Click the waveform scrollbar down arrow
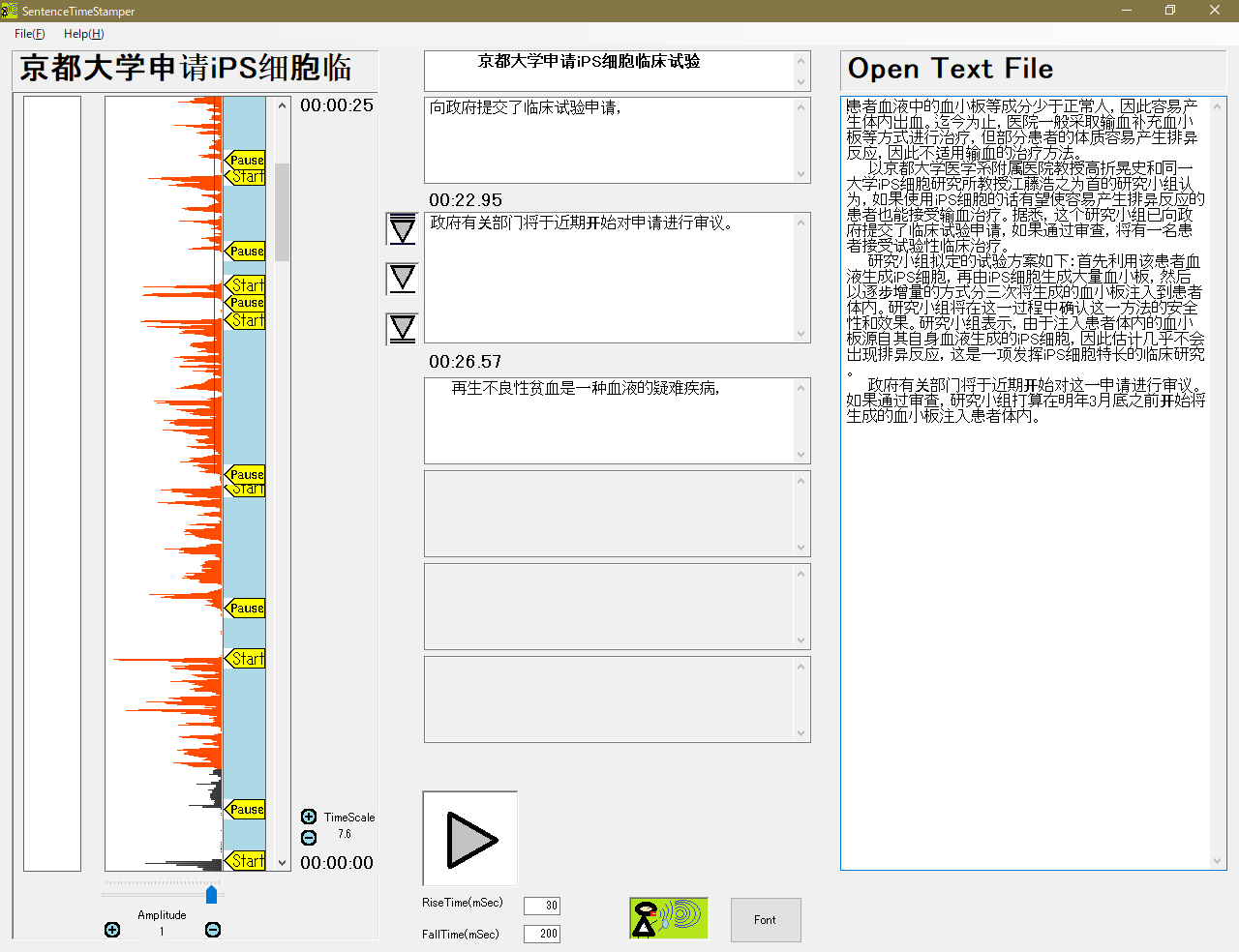The width and height of the screenshot is (1239, 952). tap(282, 861)
